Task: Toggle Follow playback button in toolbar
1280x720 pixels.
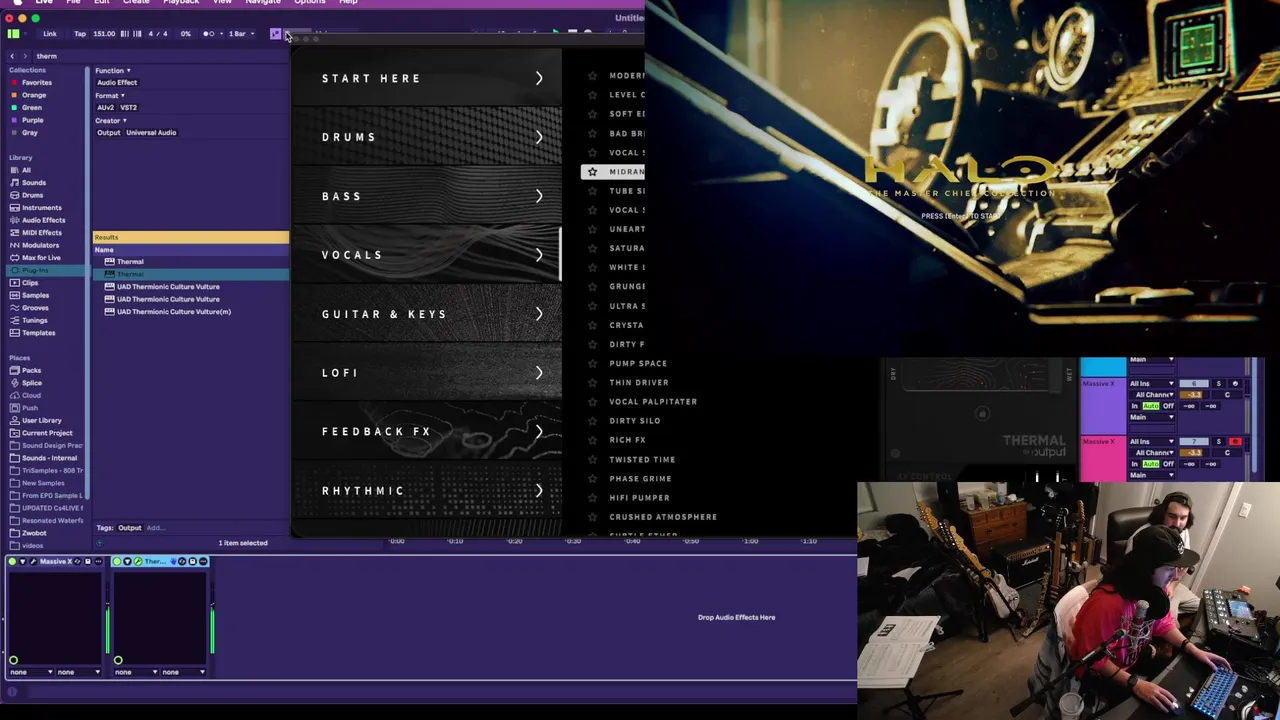Action: tap(275, 34)
